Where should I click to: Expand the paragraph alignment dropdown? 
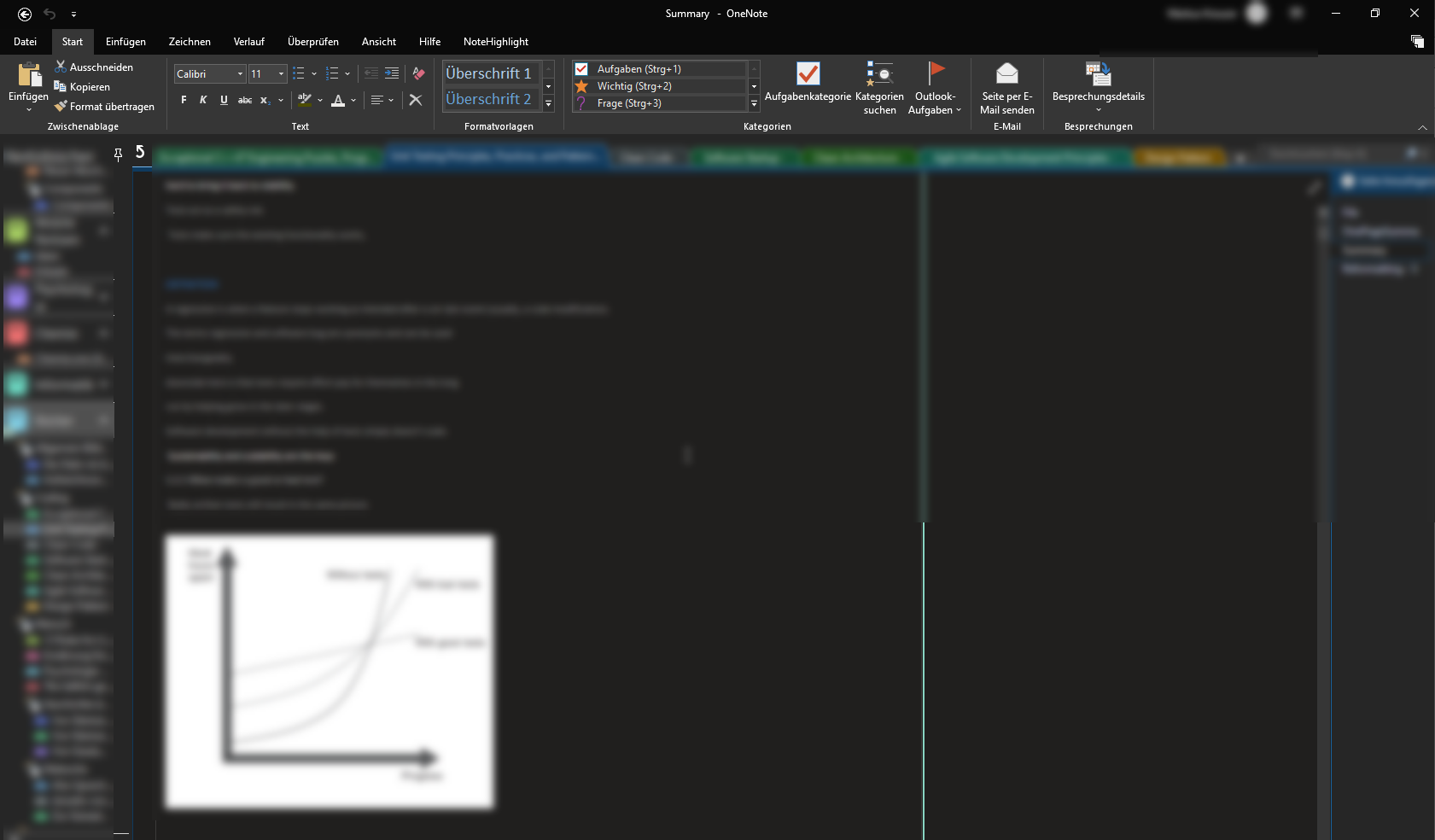391,101
